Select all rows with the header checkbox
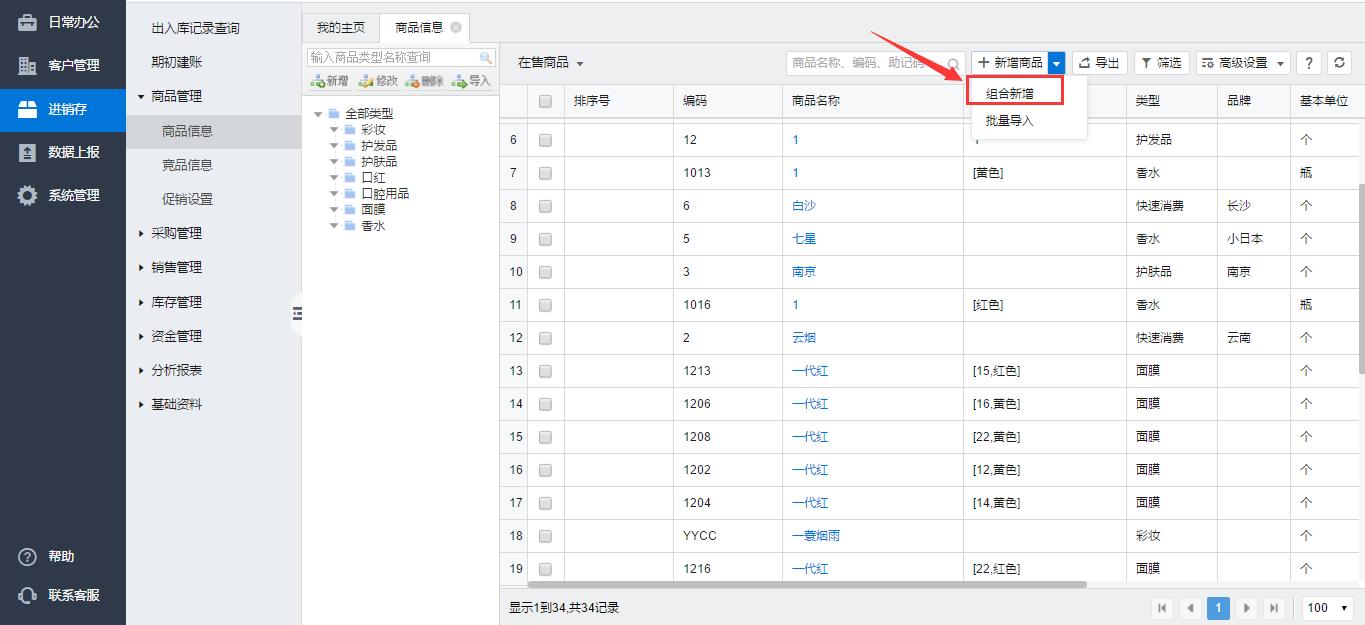 tap(545, 101)
